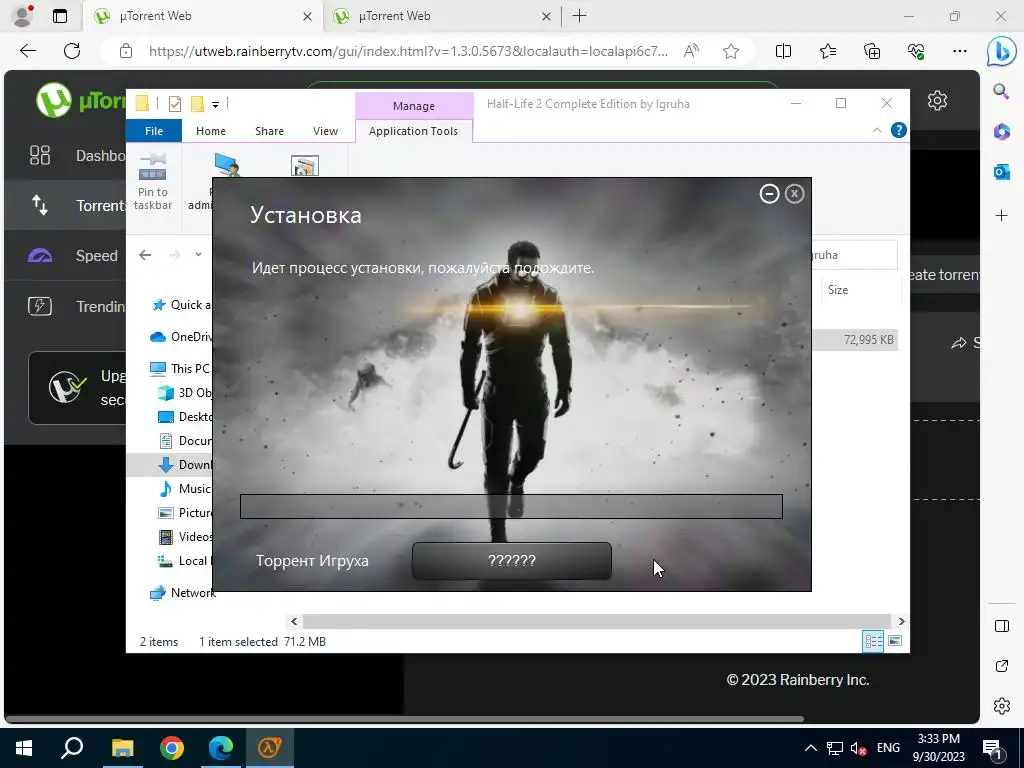The width and height of the screenshot is (1024, 768).
Task: Open Documents in the navigation pane
Action: (185, 441)
